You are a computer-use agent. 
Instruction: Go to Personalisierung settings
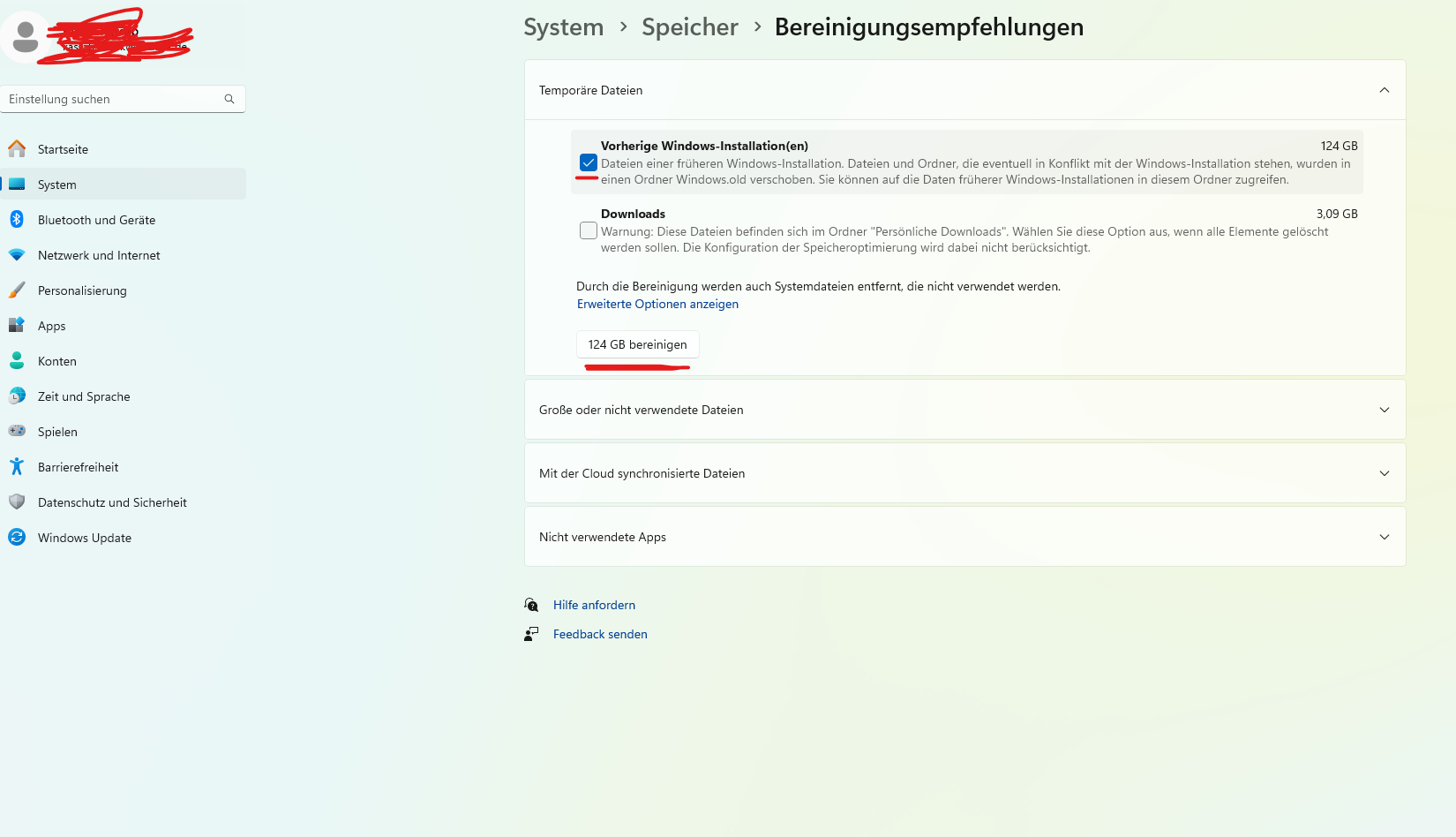[x=123, y=290]
